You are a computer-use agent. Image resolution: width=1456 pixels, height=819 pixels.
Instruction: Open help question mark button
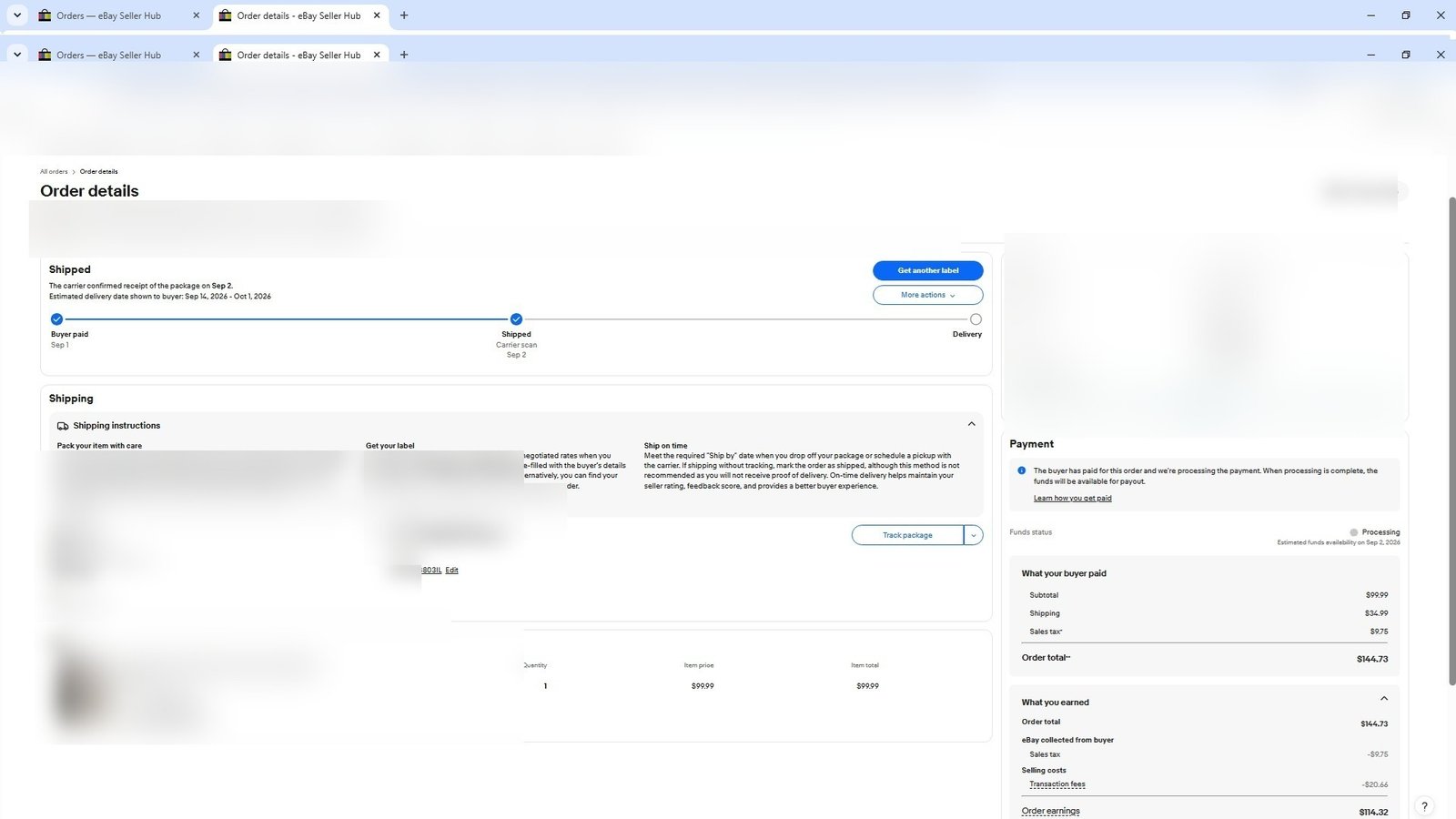[1424, 806]
